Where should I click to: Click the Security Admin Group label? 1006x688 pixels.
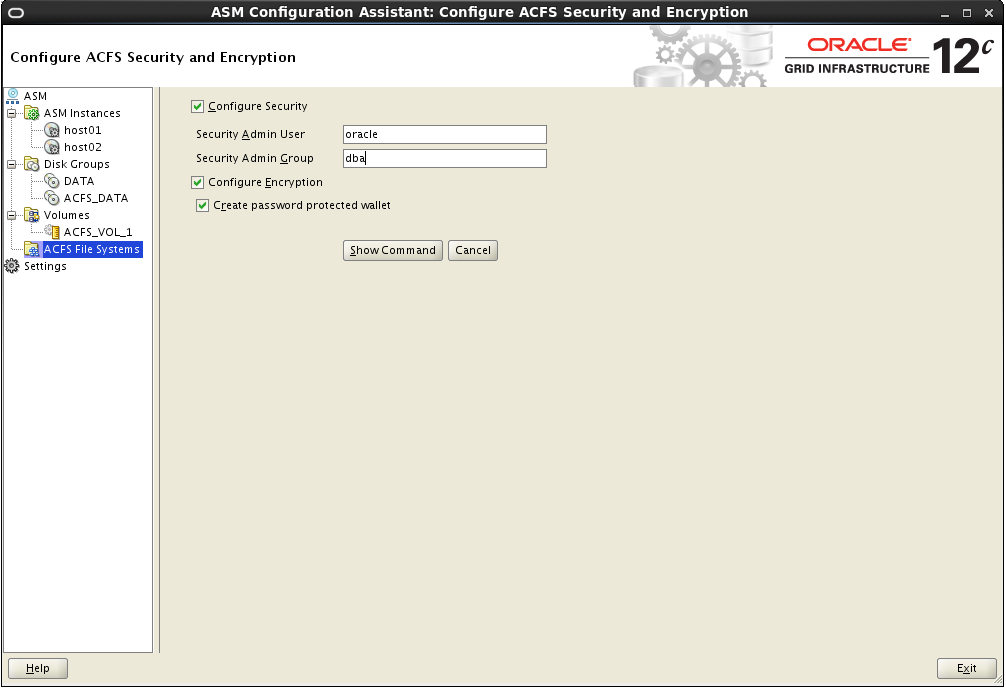[255, 159]
